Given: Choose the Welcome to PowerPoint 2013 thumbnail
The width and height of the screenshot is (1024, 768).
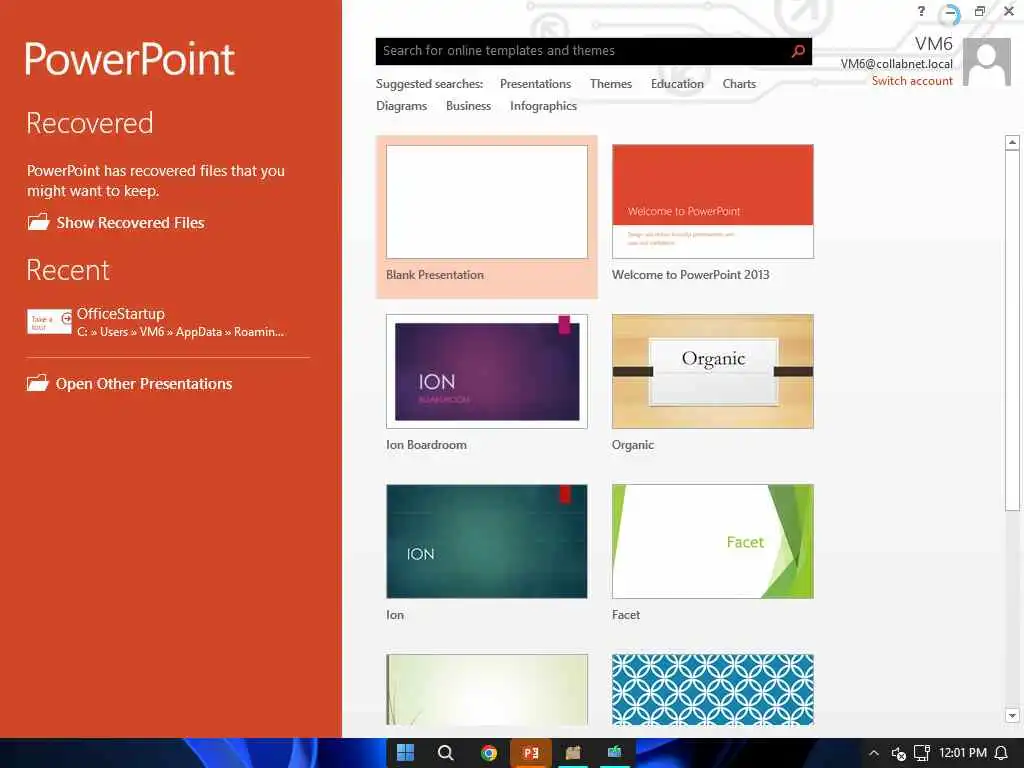Looking at the screenshot, I should pos(712,202).
